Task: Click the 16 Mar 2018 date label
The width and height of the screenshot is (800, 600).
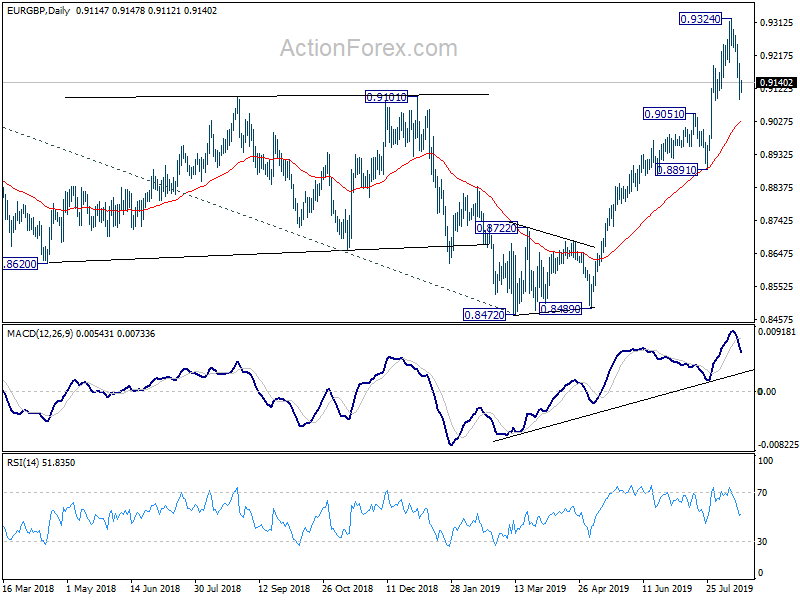Action: point(29,589)
